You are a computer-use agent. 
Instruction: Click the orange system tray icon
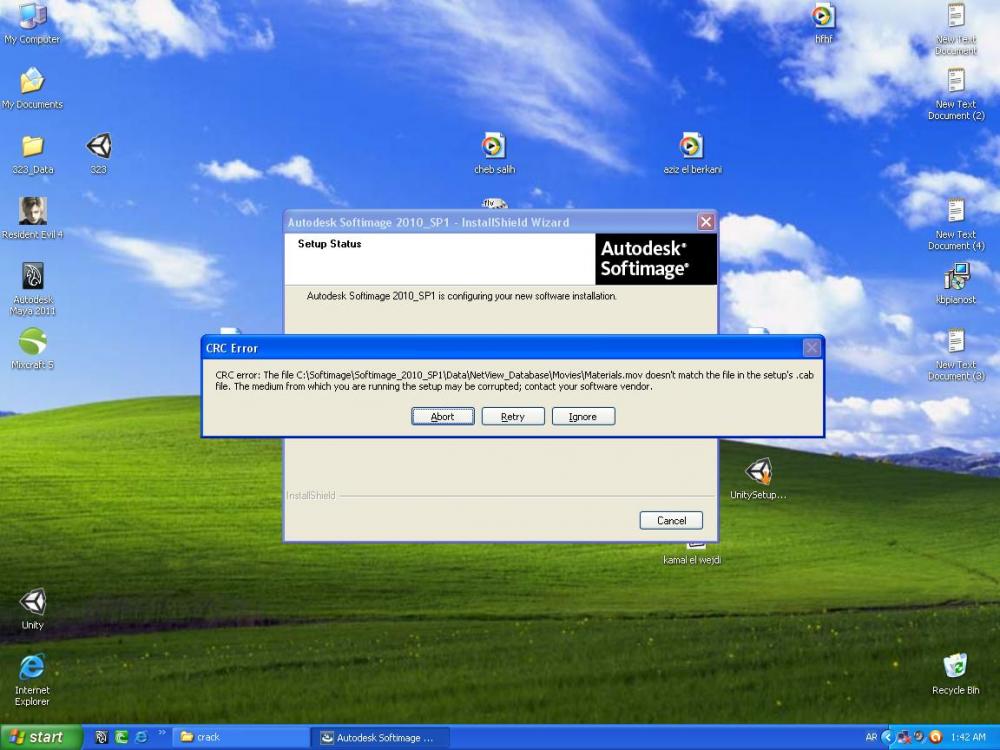click(x=936, y=737)
